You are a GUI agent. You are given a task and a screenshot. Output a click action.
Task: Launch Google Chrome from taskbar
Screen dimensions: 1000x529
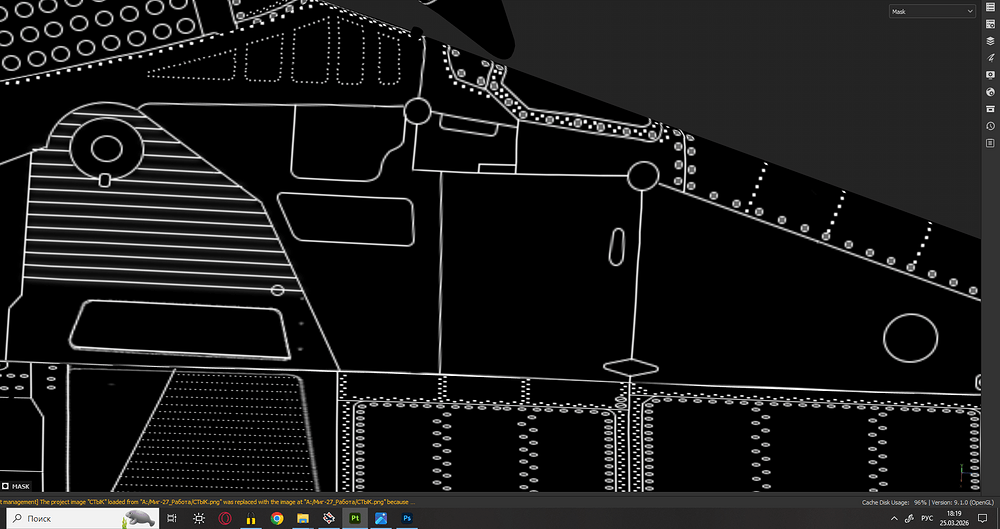[277, 518]
